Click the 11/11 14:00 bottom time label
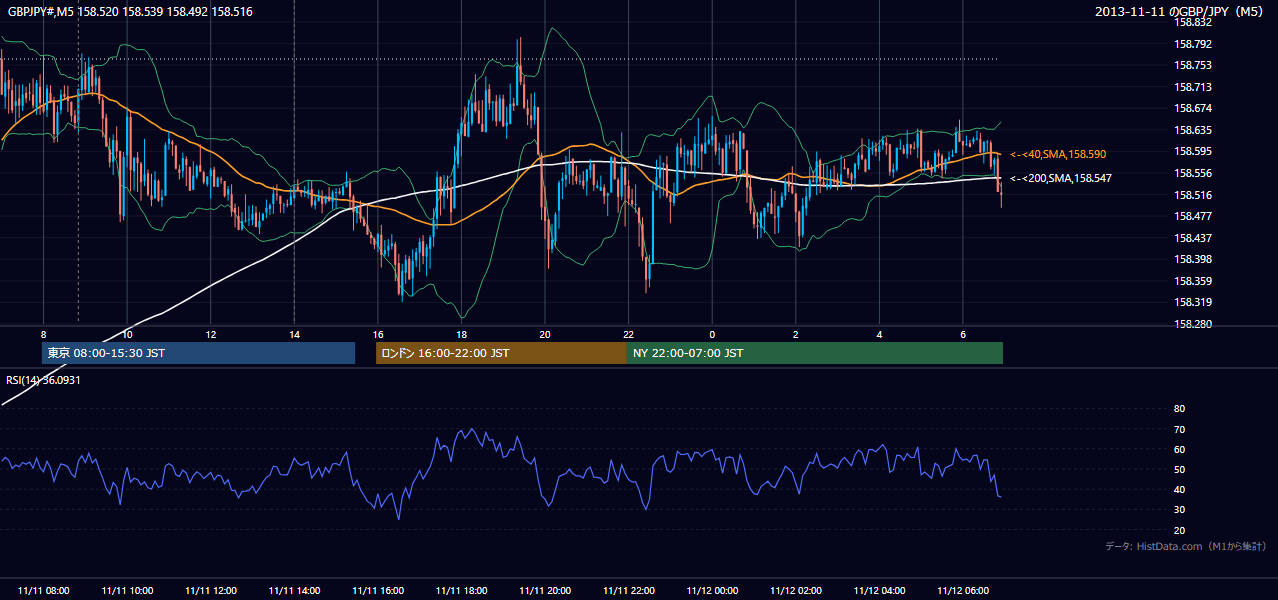Viewport: 1278px width, 600px height. [x=294, y=591]
